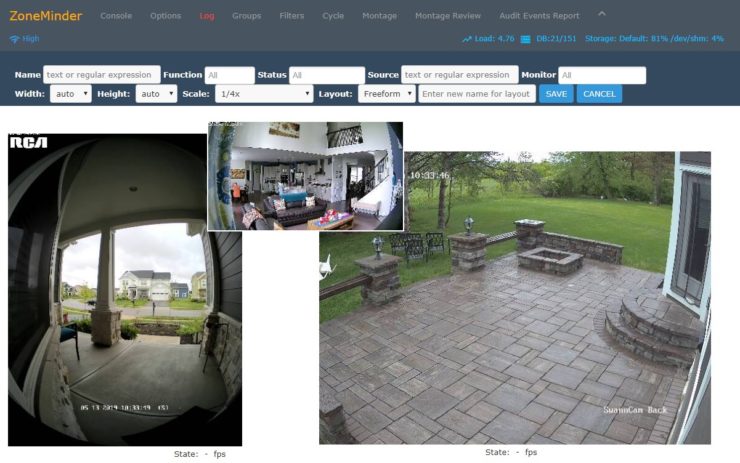This screenshot has width=740, height=463.
Task: Open the Audit Events Report link
Action: tap(539, 16)
